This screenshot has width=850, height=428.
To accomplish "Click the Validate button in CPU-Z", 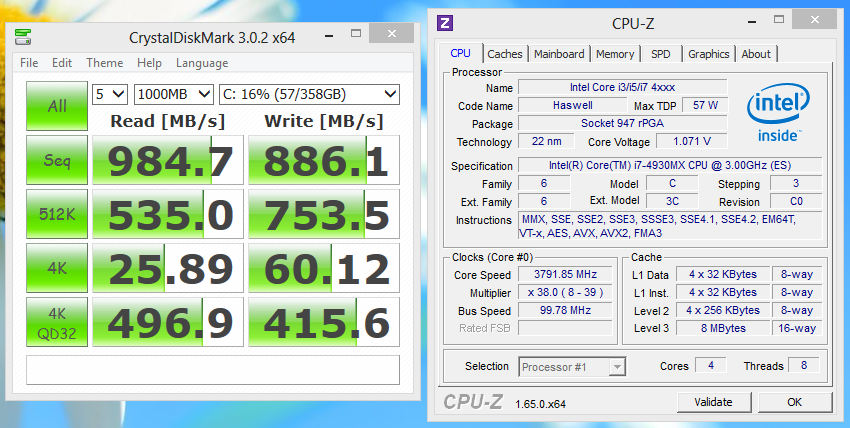I will pyautogui.click(x=713, y=402).
